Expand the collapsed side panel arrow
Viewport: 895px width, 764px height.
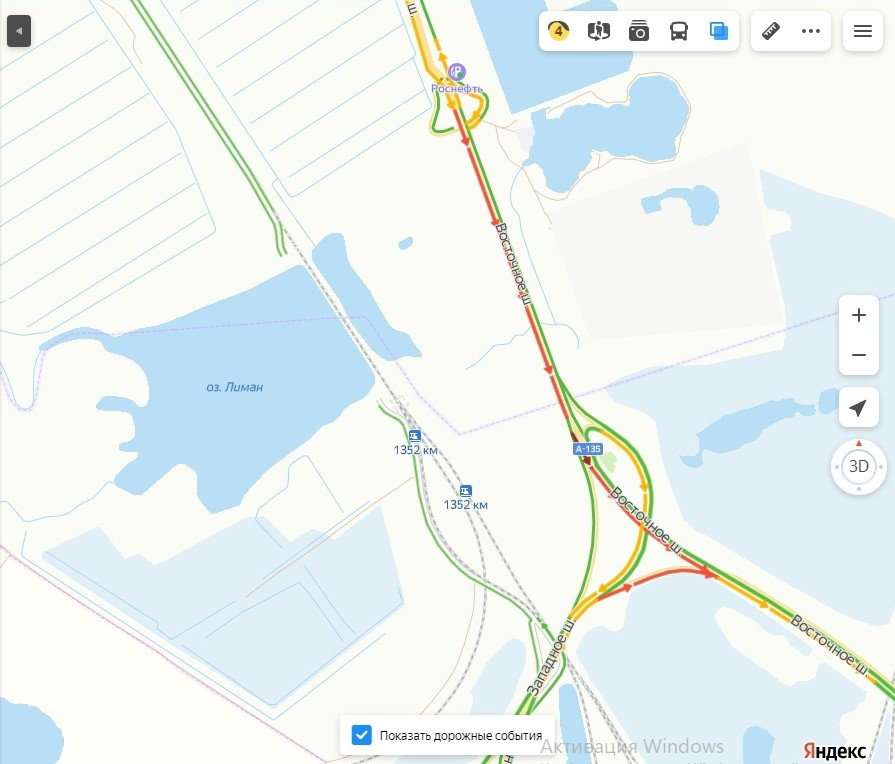click(x=19, y=31)
